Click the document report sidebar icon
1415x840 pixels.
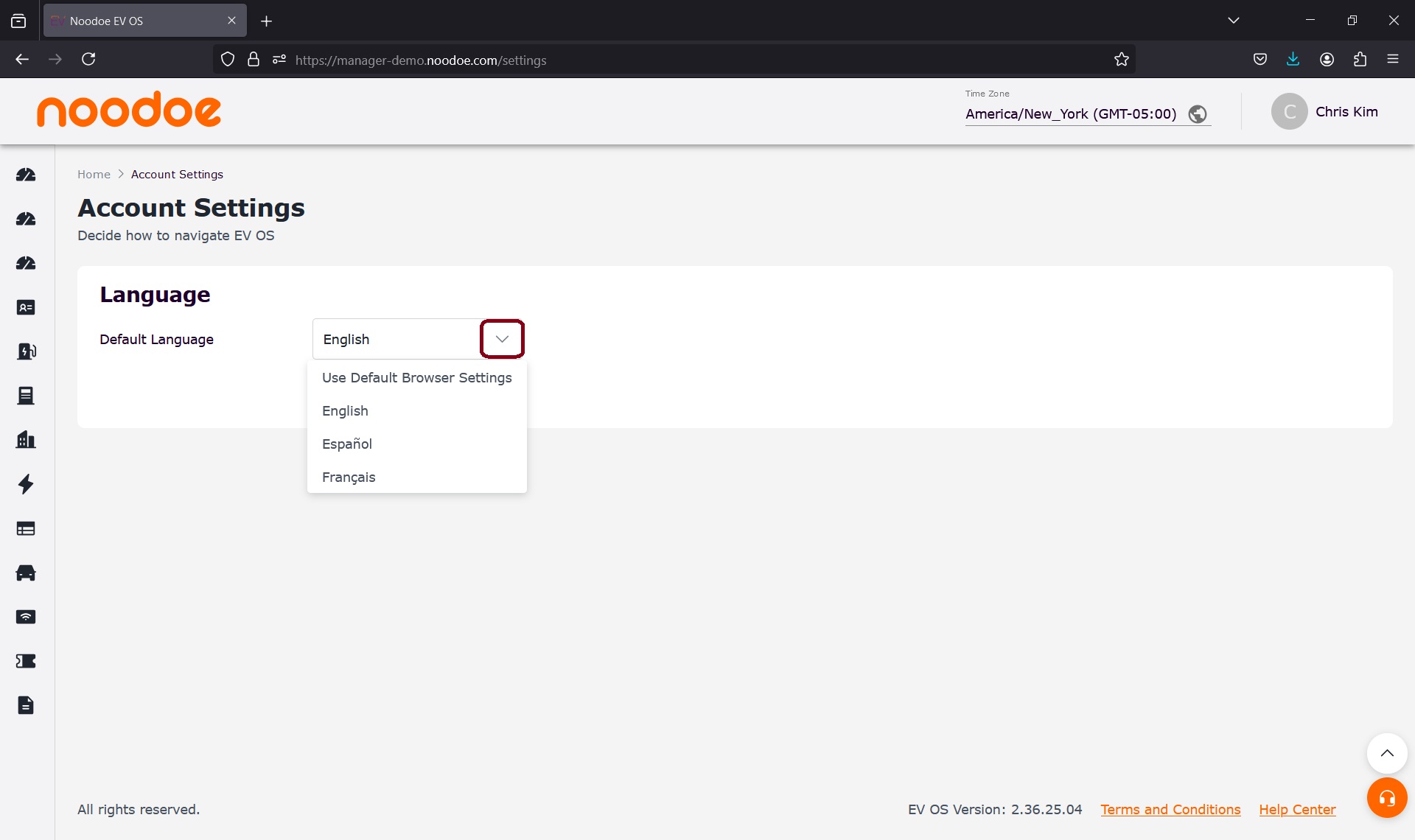tap(26, 705)
